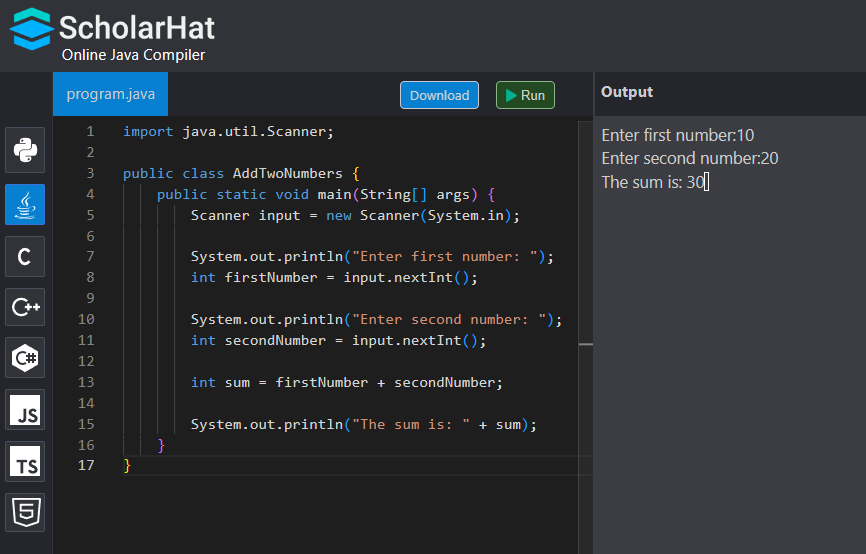Select the Java language icon
The image size is (866, 554).
pos(25,204)
